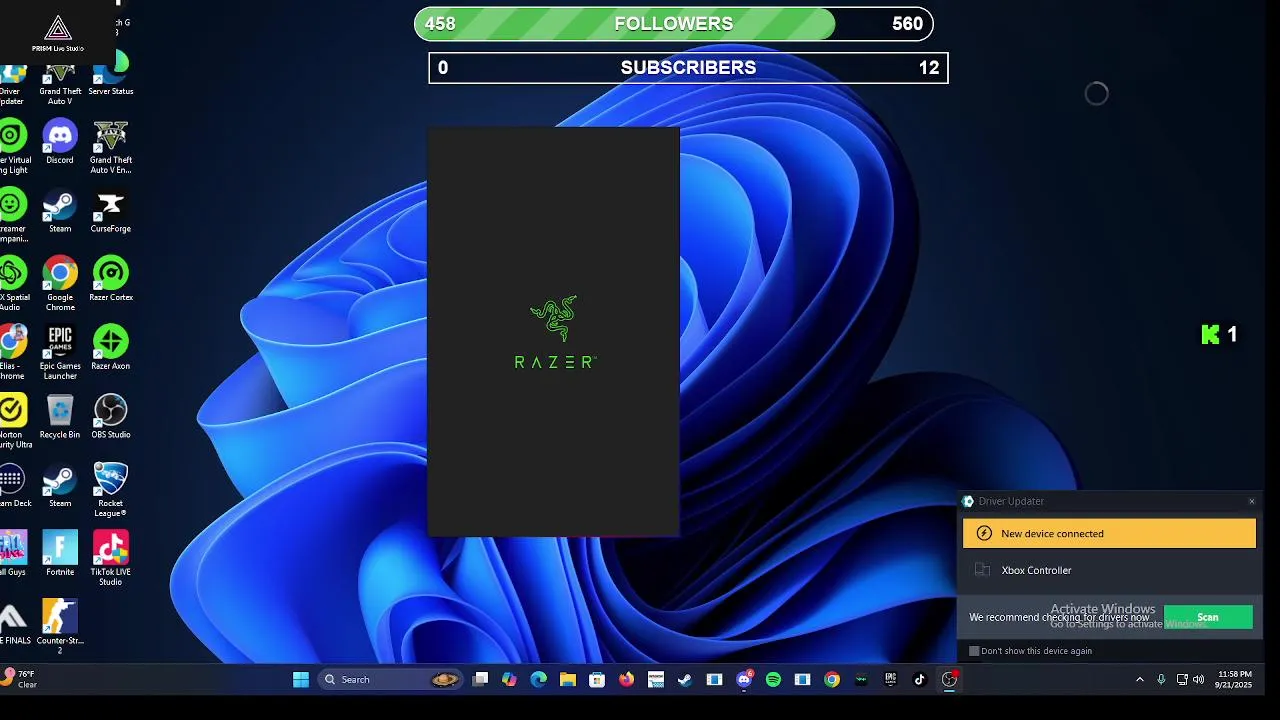Open Steam shortcut beside CurseForge
The image size is (1280, 720).
(60, 212)
